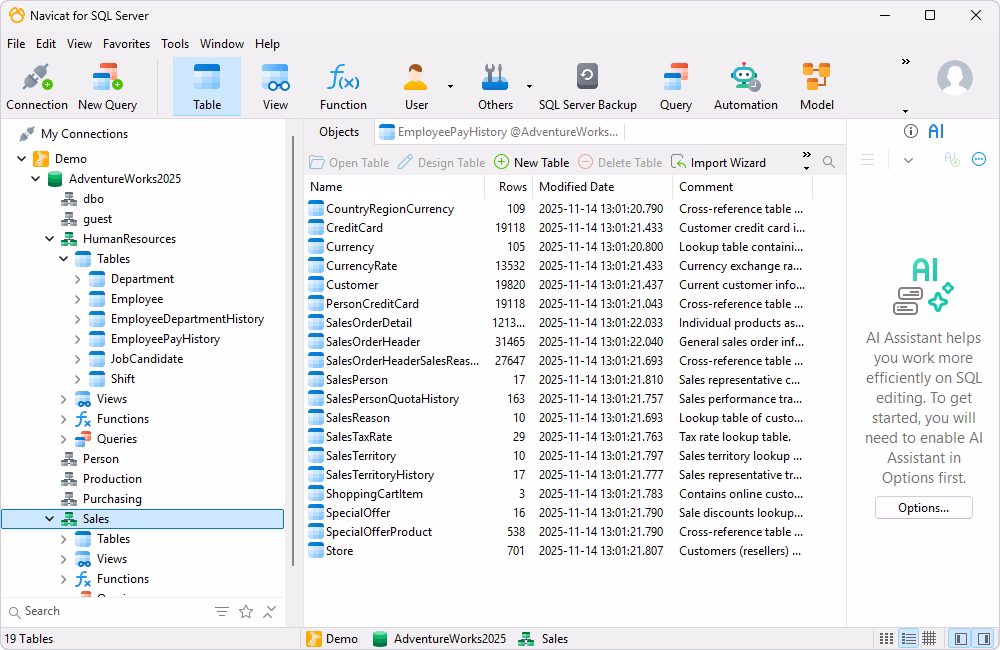Switch to the Objects tab

[x=339, y=131]
